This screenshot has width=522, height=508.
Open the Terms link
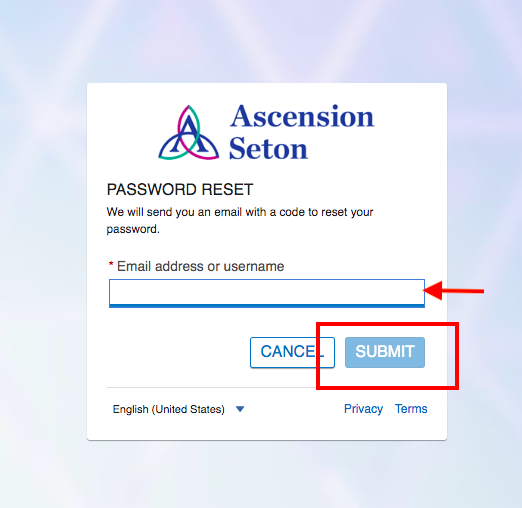coord(411,409)
